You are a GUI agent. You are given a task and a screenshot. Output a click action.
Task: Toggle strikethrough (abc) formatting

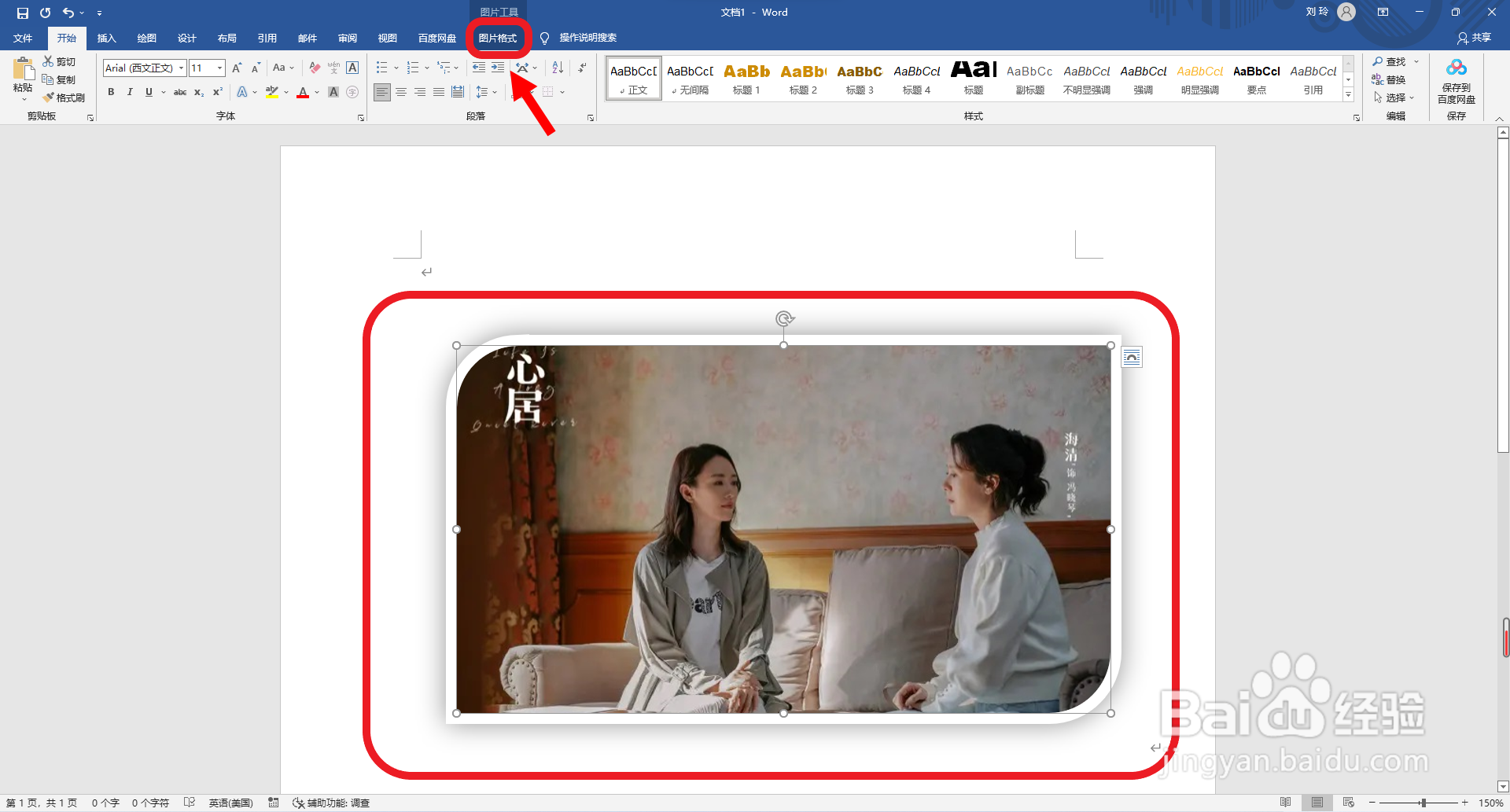180,92
